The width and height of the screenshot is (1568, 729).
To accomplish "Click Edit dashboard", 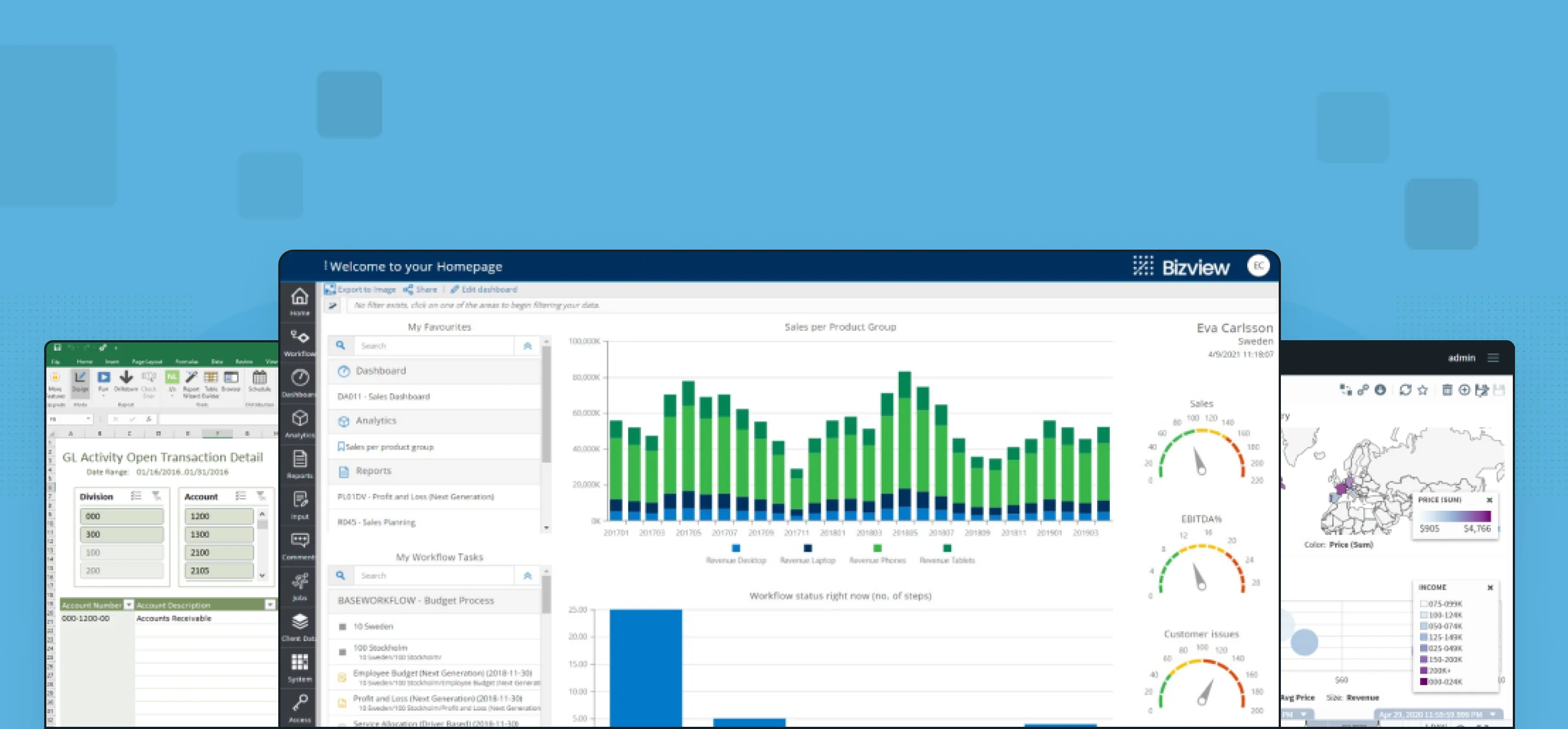I will [484, 289].
